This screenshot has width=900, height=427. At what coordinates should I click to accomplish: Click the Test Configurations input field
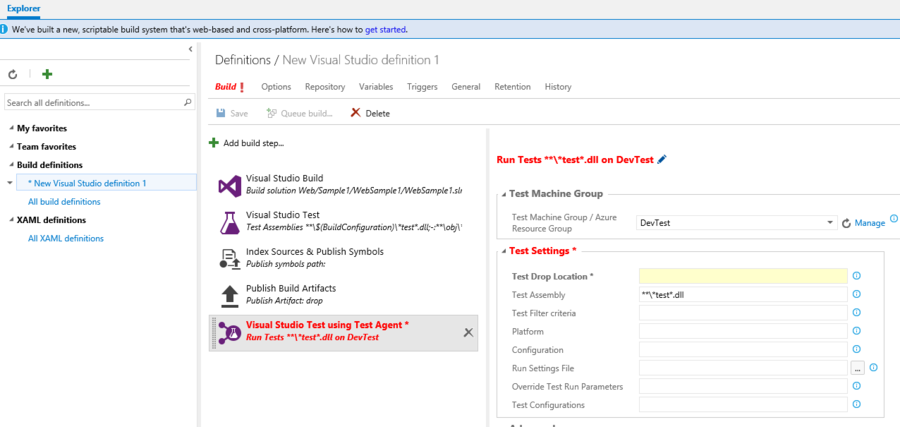click(x=743, y=405)
